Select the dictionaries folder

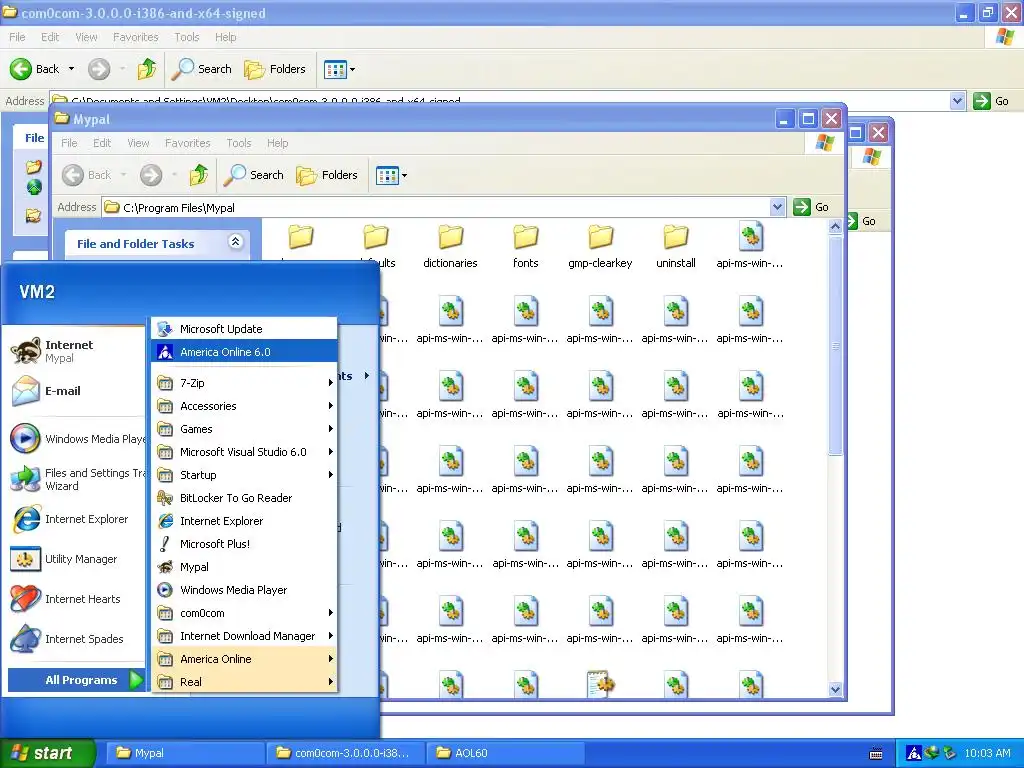(450, 247)
